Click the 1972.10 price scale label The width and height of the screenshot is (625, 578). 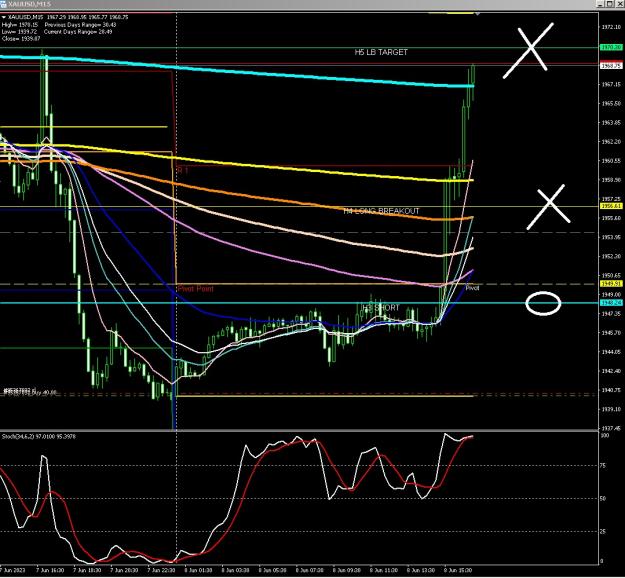611,27
